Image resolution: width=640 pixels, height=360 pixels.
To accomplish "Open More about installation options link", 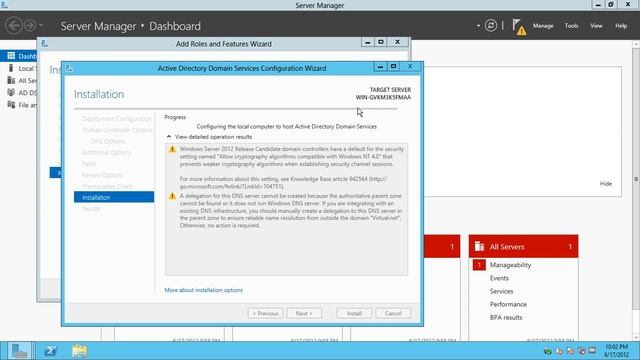I will [203, 290].
